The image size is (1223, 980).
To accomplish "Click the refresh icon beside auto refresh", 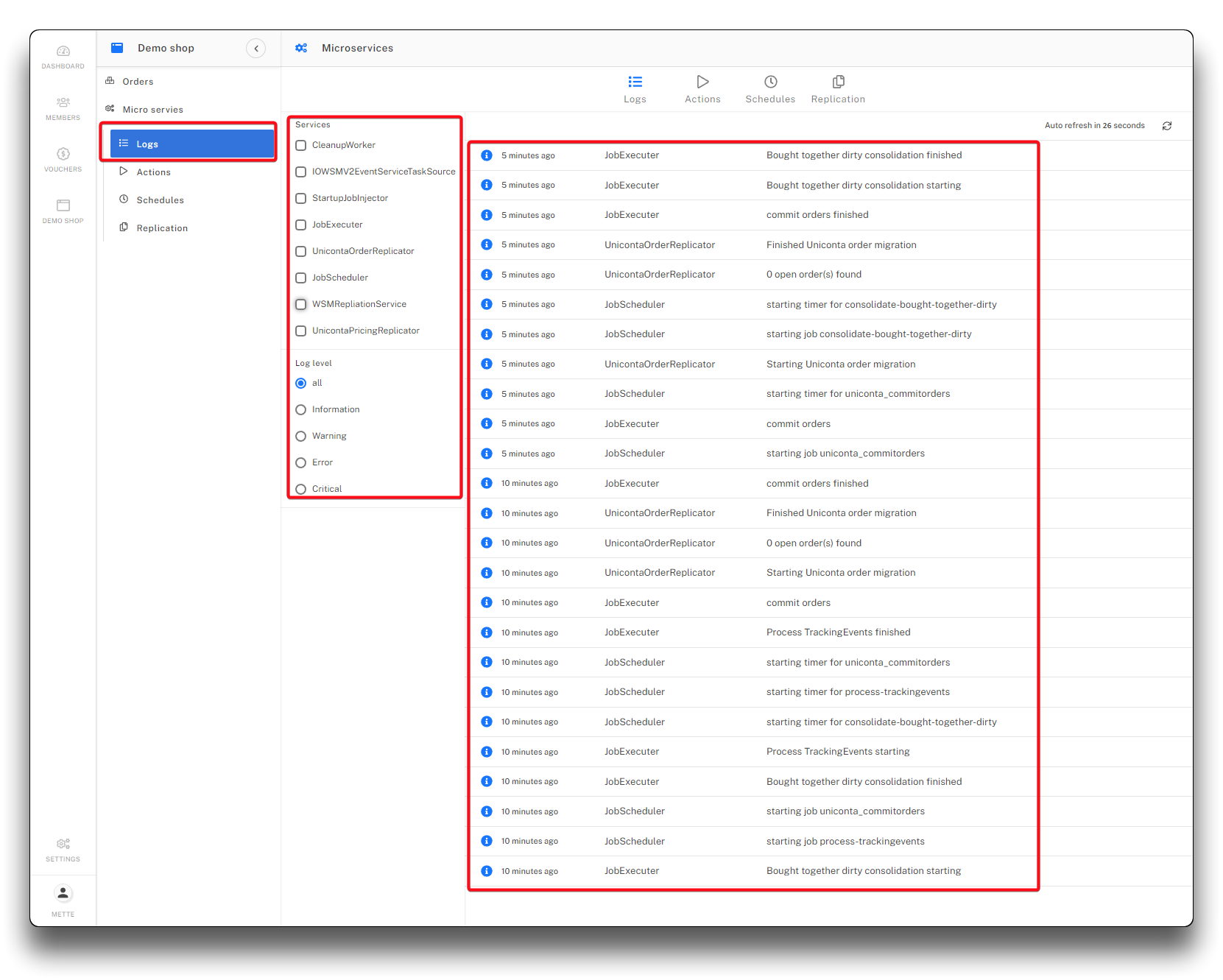I will (1167, 126).
